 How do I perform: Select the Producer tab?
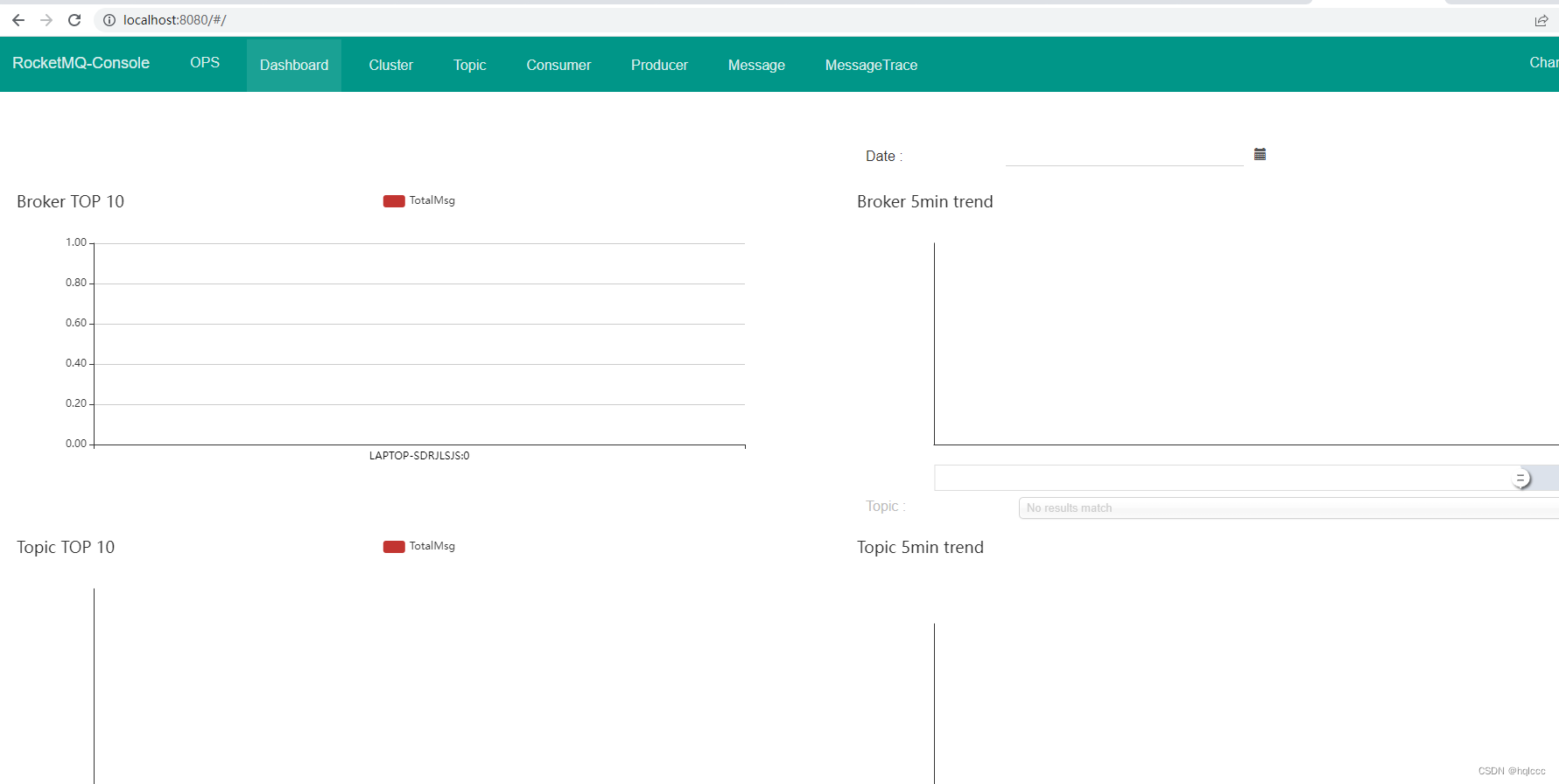click(659, 65)
